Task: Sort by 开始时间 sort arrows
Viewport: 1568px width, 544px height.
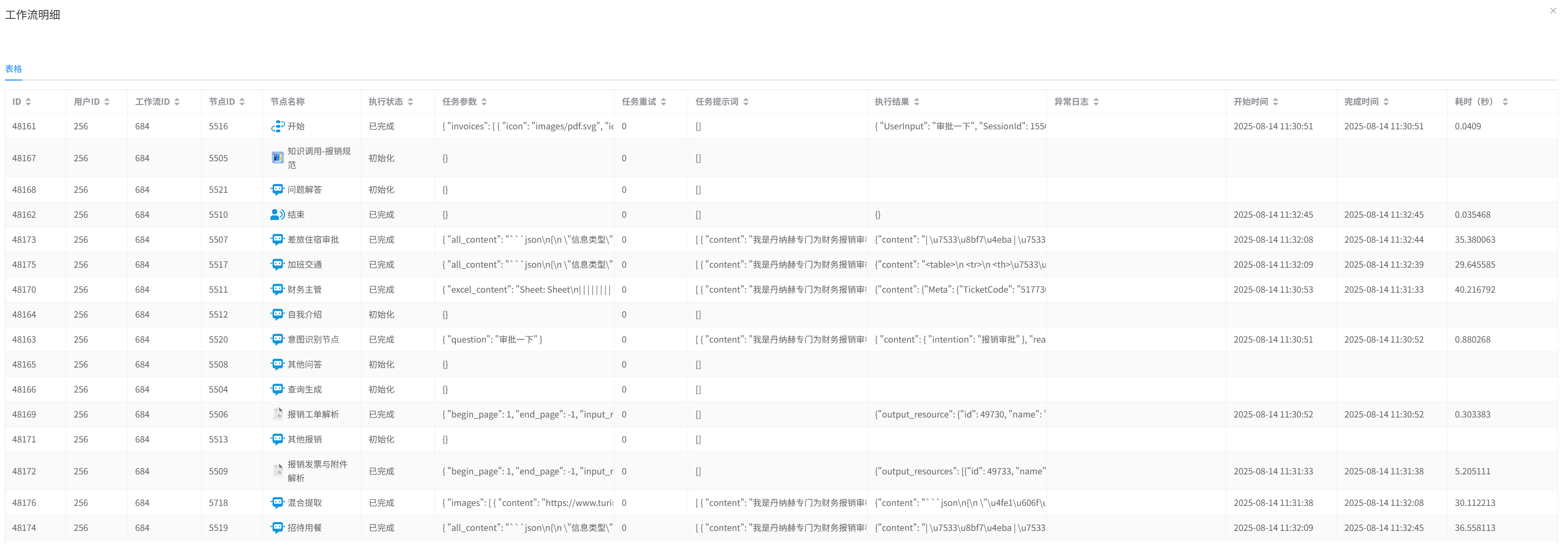Action: [x=1275, y=102]
